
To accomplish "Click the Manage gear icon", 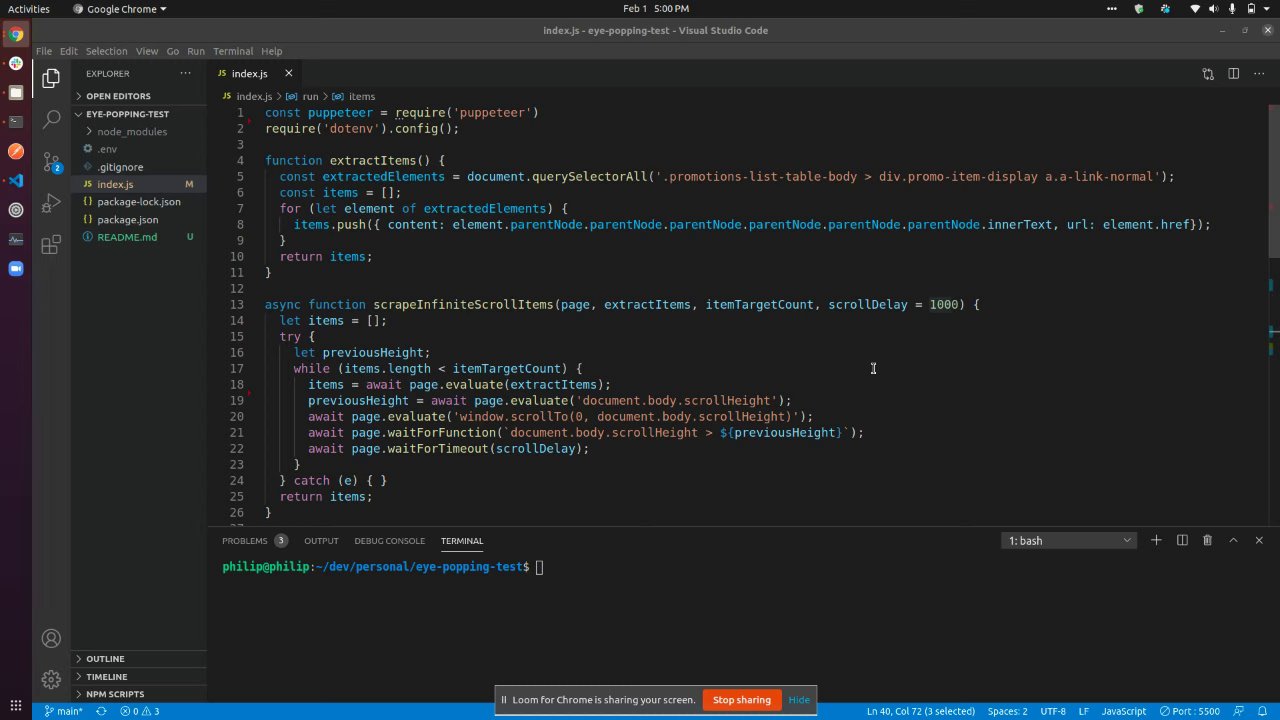I will (x=52, y=680).
